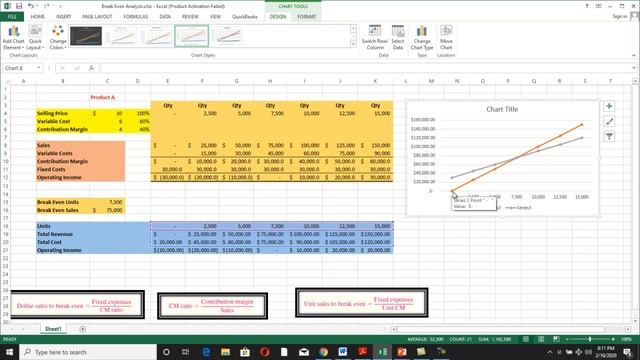Image resolution: width=640 pixels, height=360 pixels.
Task: Click the Insert Function fx icon
Action: [x=91, y=68]
